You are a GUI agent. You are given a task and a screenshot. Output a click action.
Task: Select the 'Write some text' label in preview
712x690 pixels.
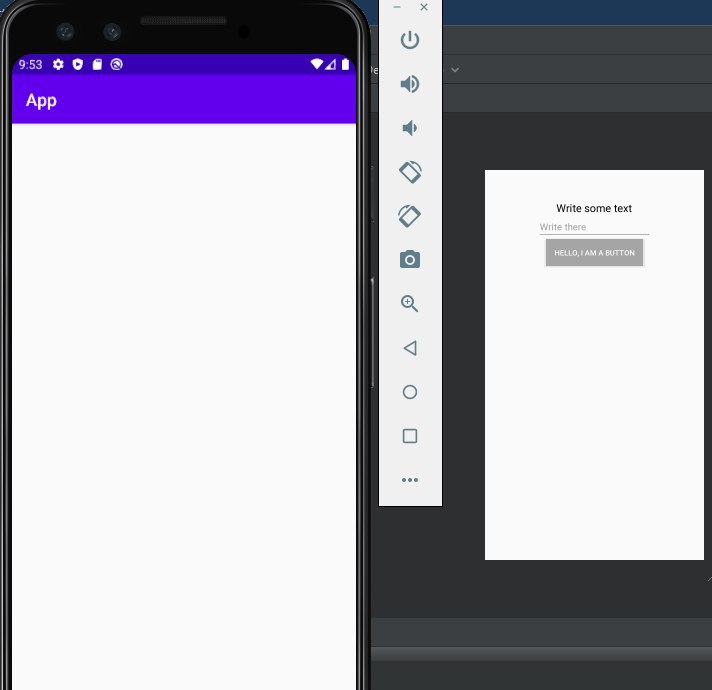coord(594,208)
